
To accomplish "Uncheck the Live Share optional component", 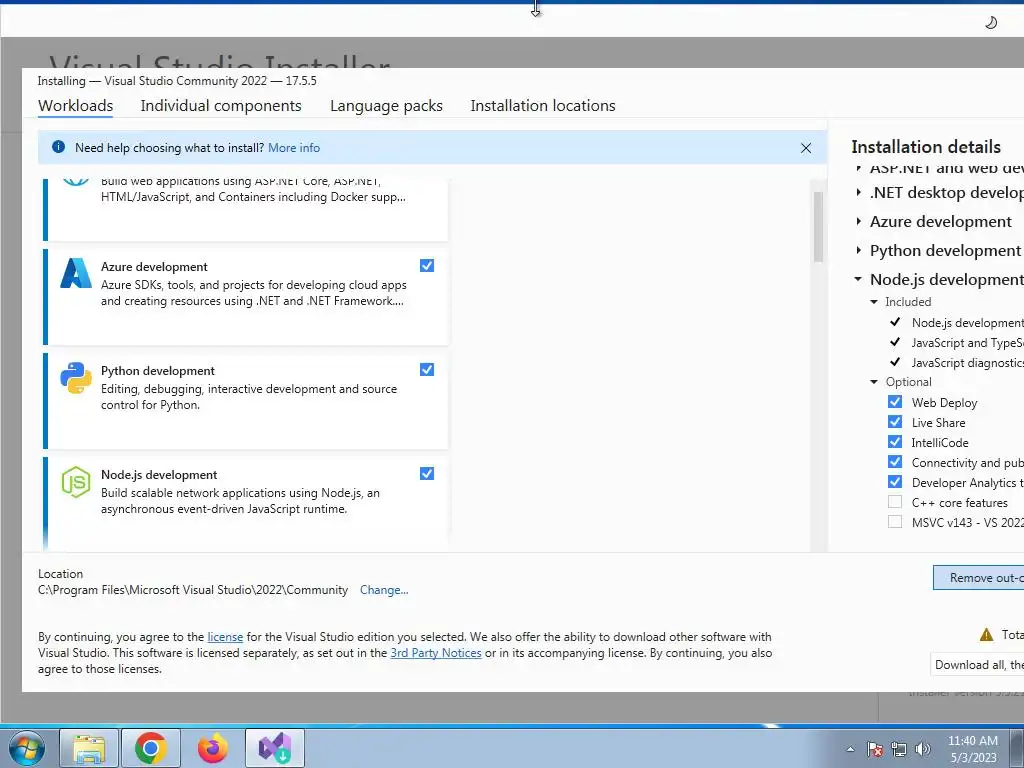I will [895, 422].
